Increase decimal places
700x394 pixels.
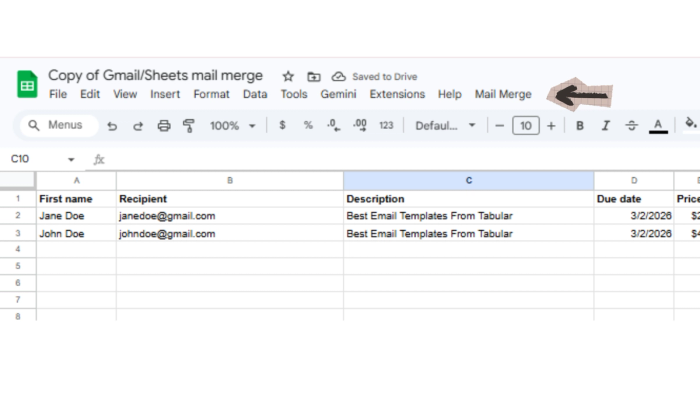(360, 125)
